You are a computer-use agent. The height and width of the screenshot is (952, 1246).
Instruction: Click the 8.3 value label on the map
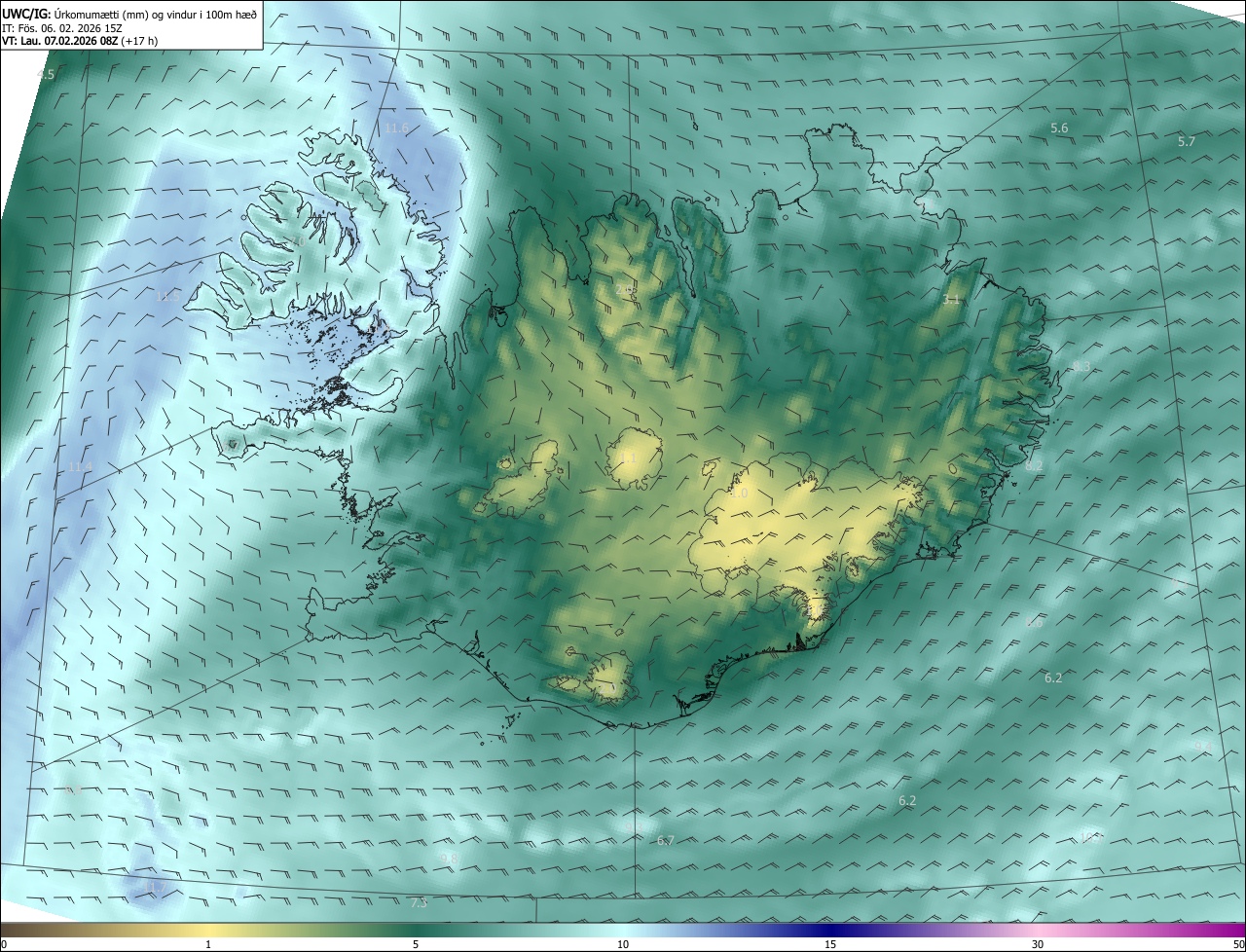(x=1081, y=367)
